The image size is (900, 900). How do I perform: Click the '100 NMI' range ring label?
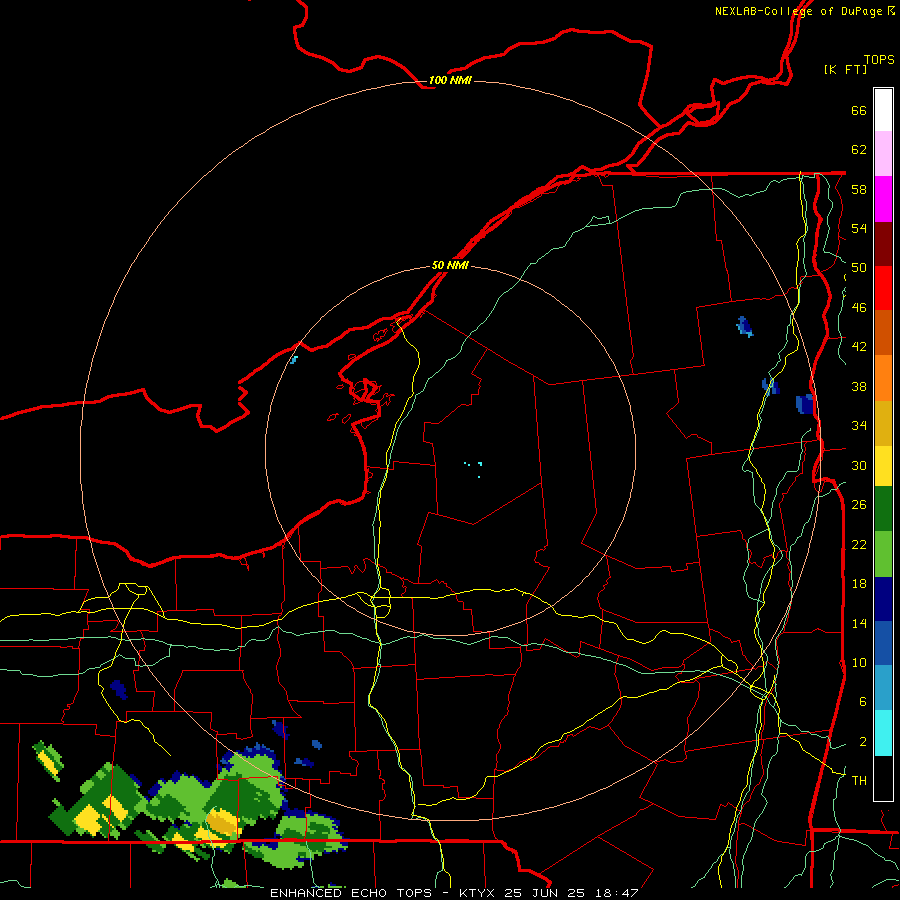point(450,80)
